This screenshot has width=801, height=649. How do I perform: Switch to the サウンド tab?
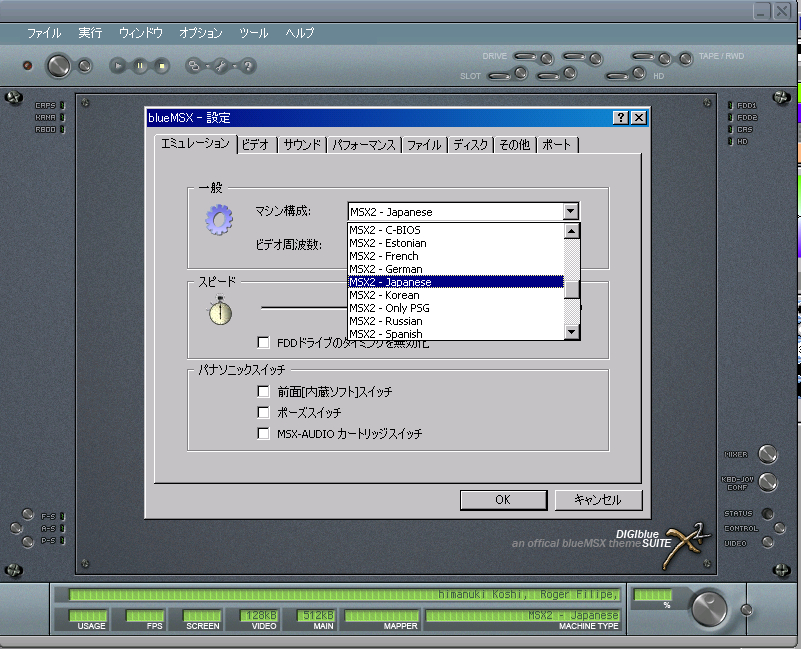point(302,145)
